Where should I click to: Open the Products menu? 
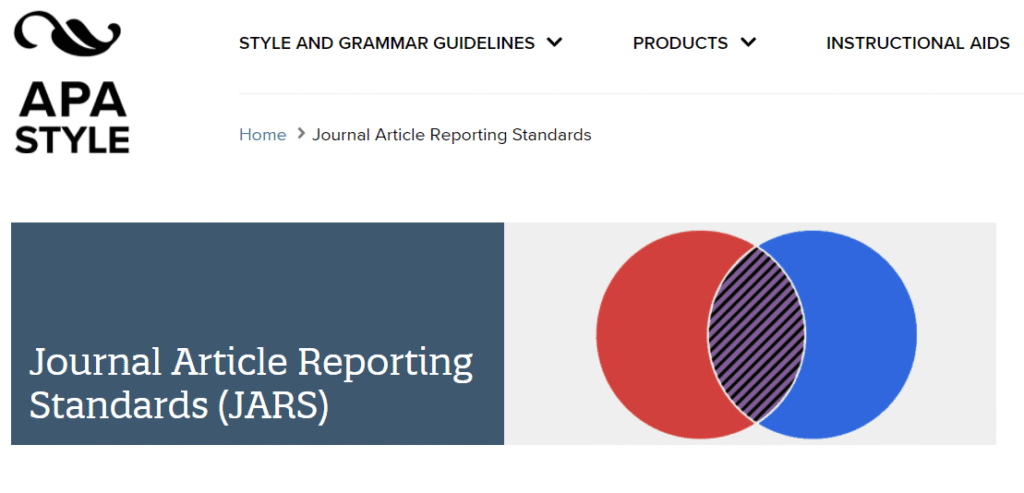pyautogui.click(x=680, y=43)
